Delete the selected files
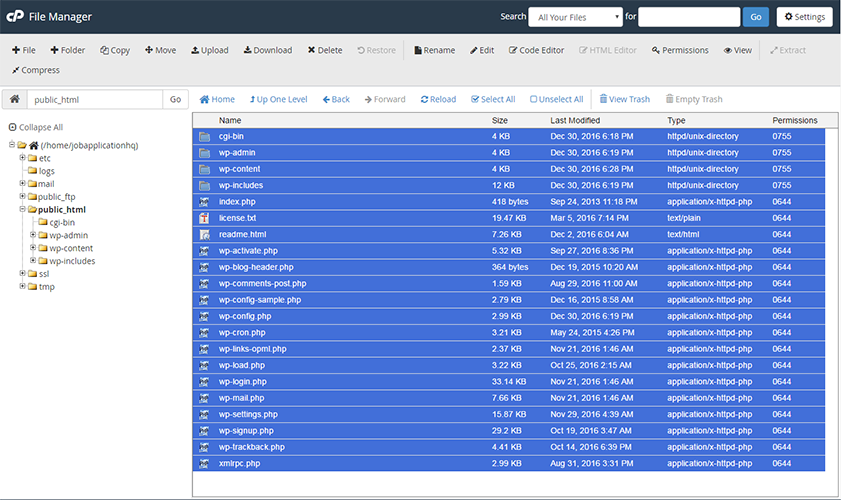 tap(324, 50)
